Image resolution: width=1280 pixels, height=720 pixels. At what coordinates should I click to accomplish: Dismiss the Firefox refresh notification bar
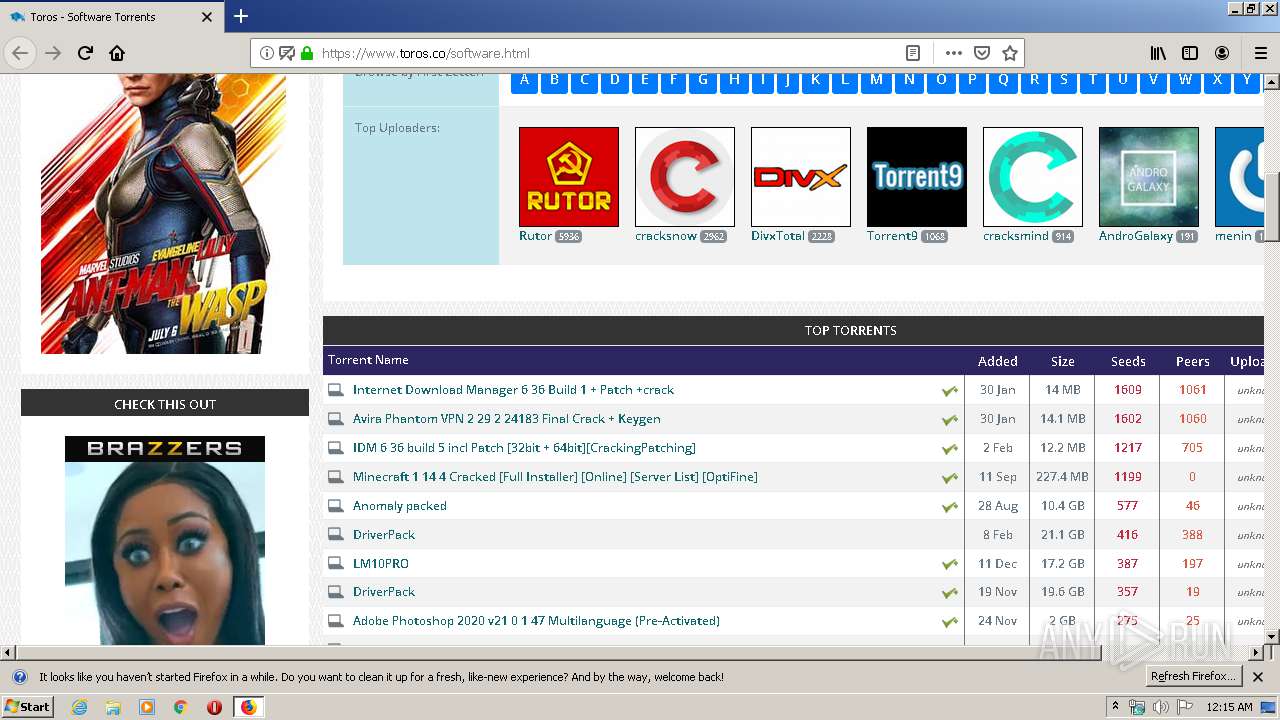pos(1258,677)
